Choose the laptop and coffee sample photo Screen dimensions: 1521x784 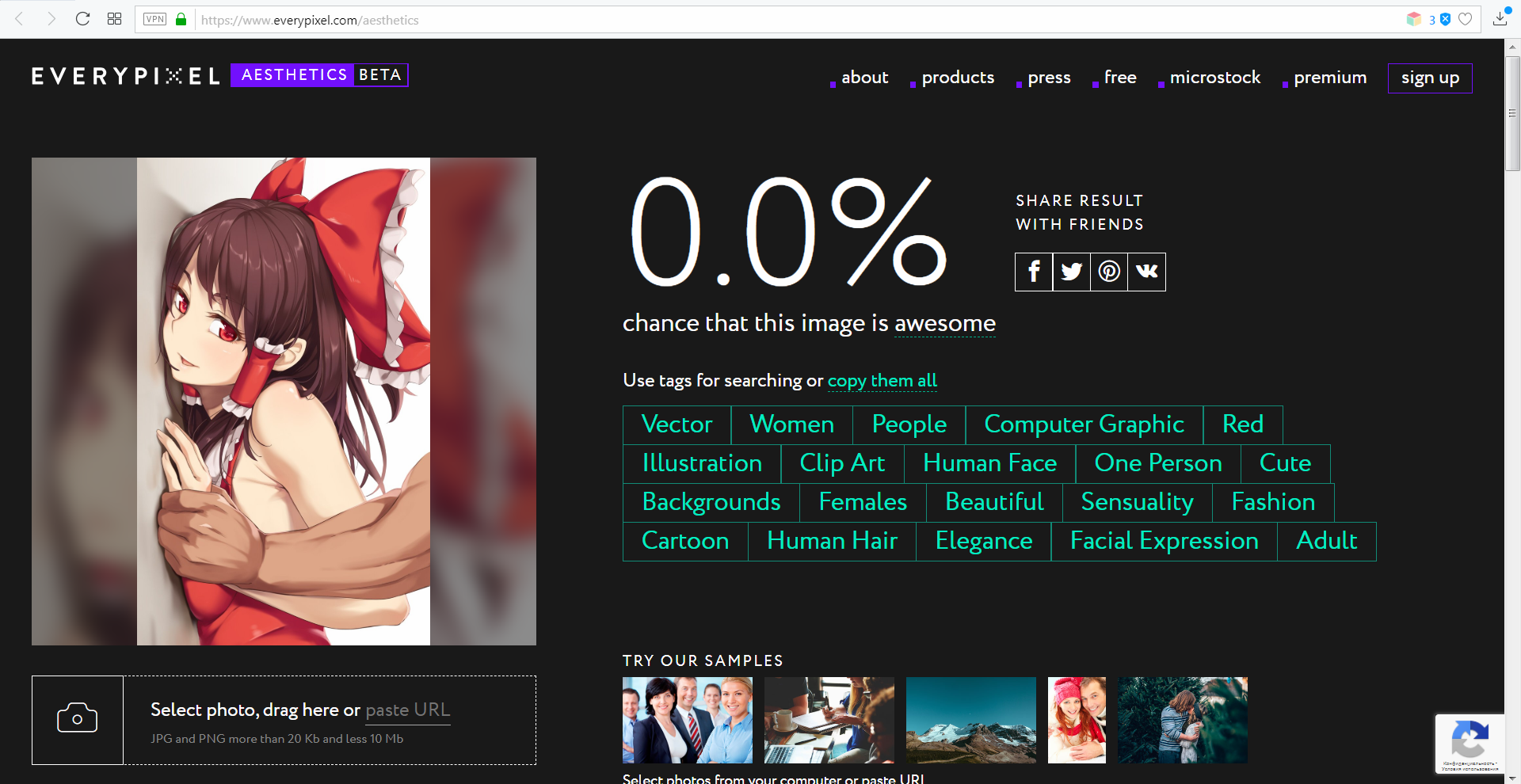click(x=829, y=720)
